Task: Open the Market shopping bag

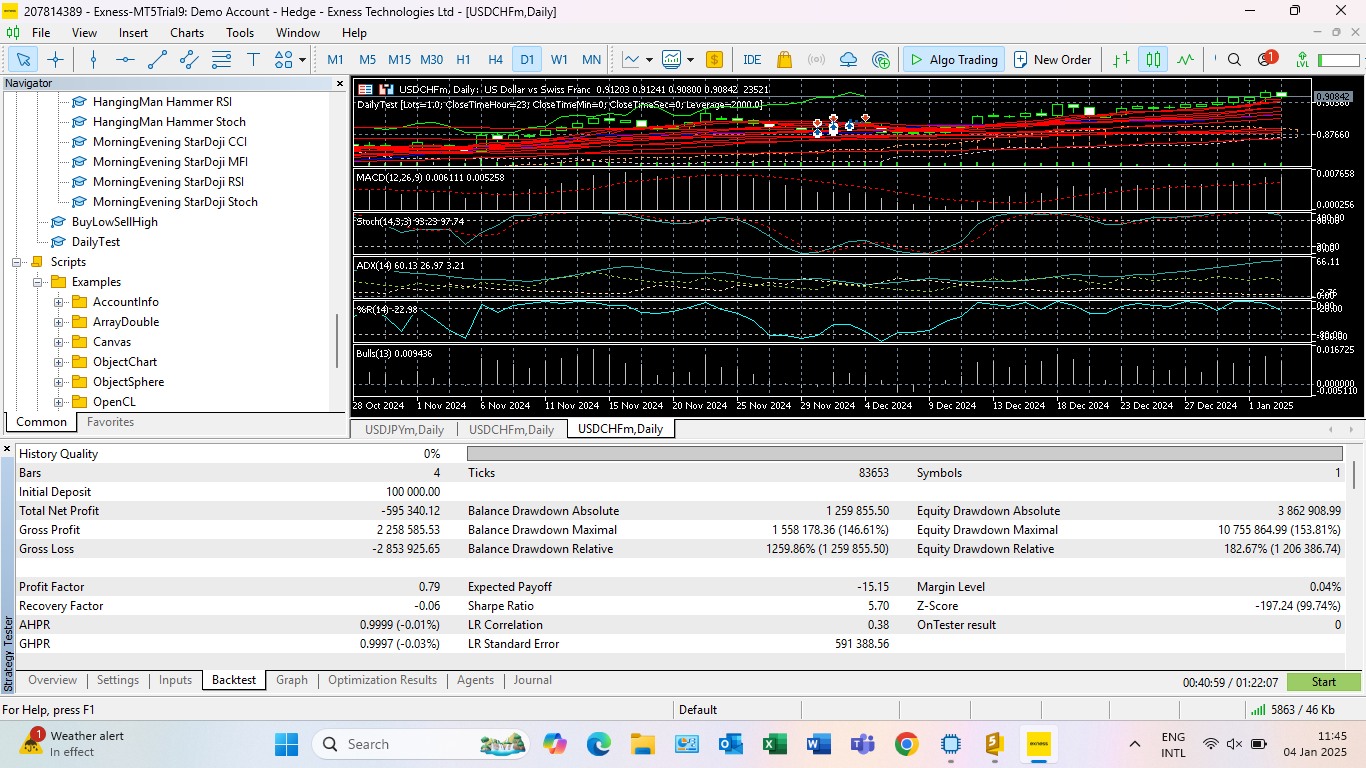Action: point(784,60)
